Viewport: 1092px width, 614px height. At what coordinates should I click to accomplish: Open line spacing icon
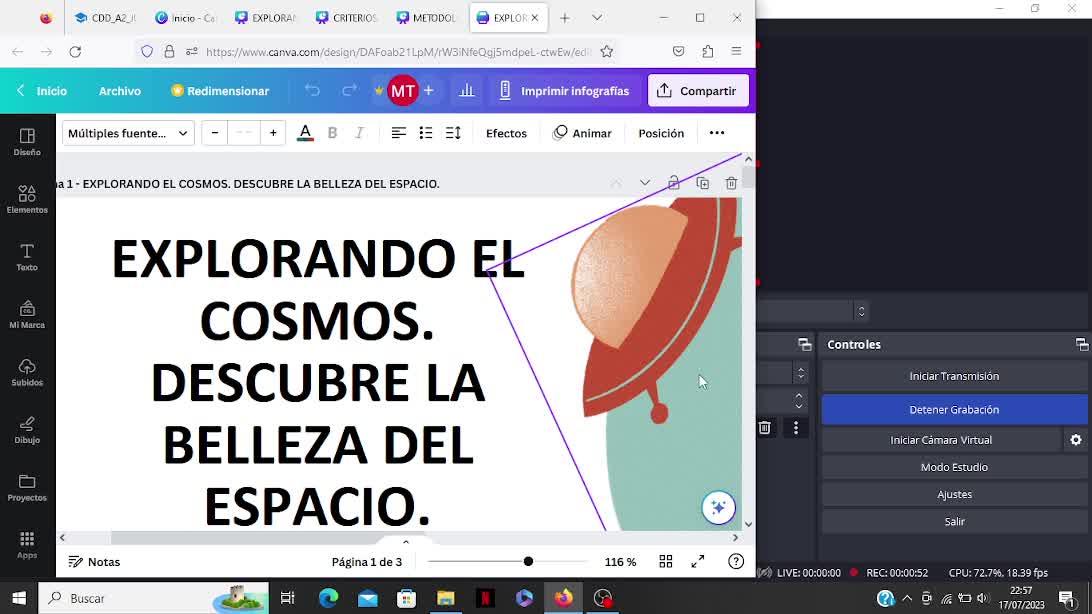453,133
